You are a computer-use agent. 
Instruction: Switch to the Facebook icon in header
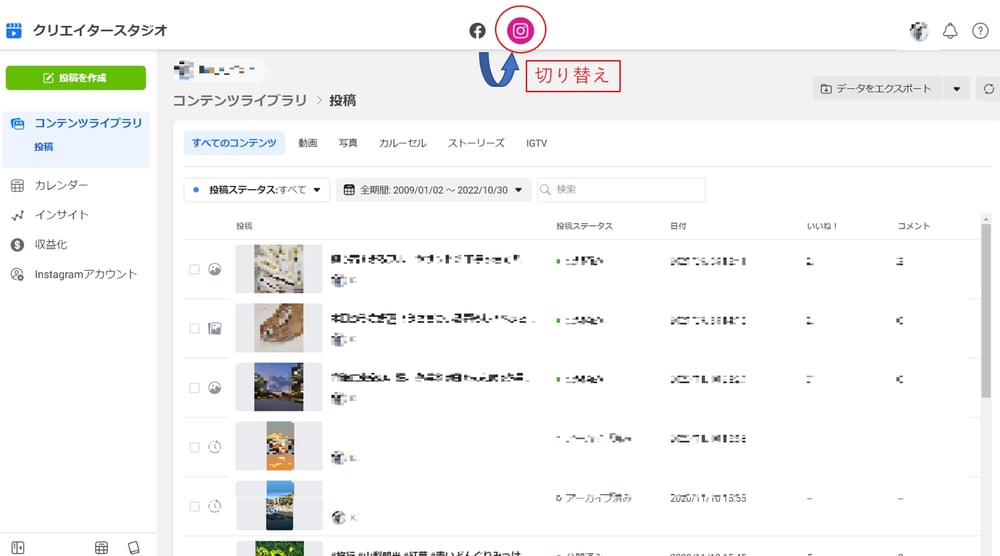477,31
